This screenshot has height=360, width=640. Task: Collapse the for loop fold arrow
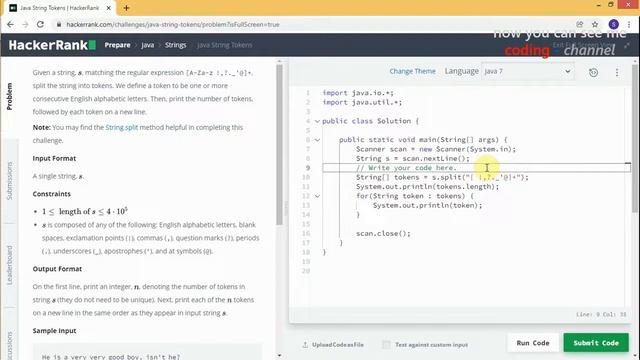pyautogui.click(x=317, y=196)
